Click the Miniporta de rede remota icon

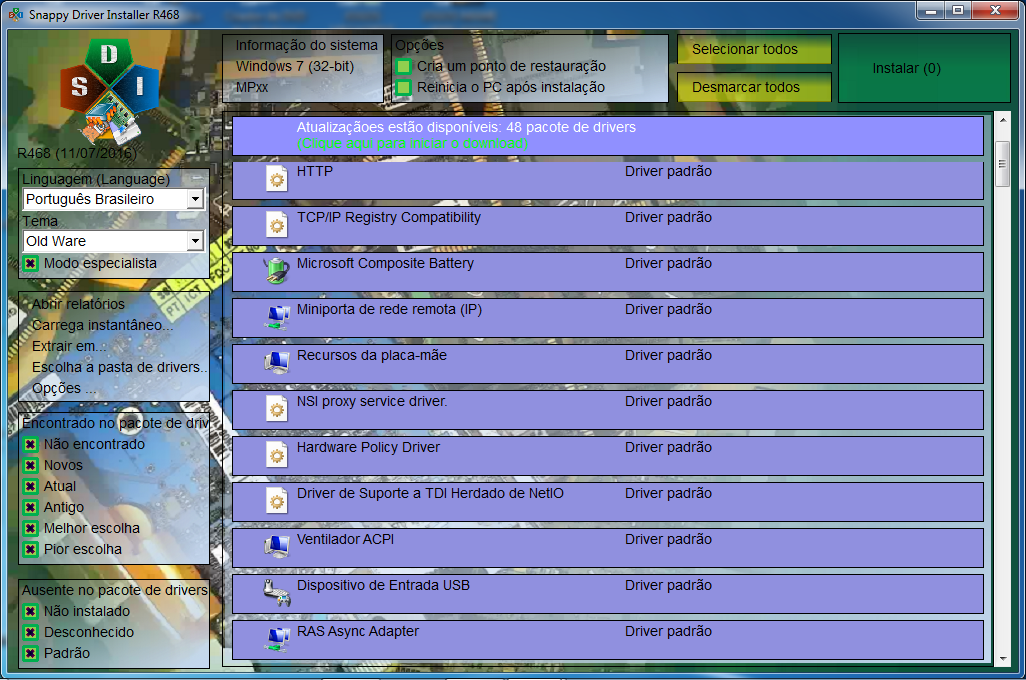(277, 317)
